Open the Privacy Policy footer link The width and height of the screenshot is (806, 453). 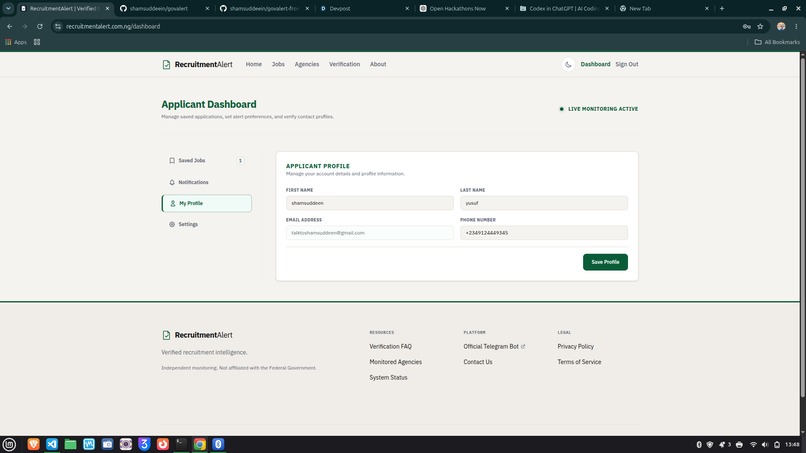coord(575,347)
